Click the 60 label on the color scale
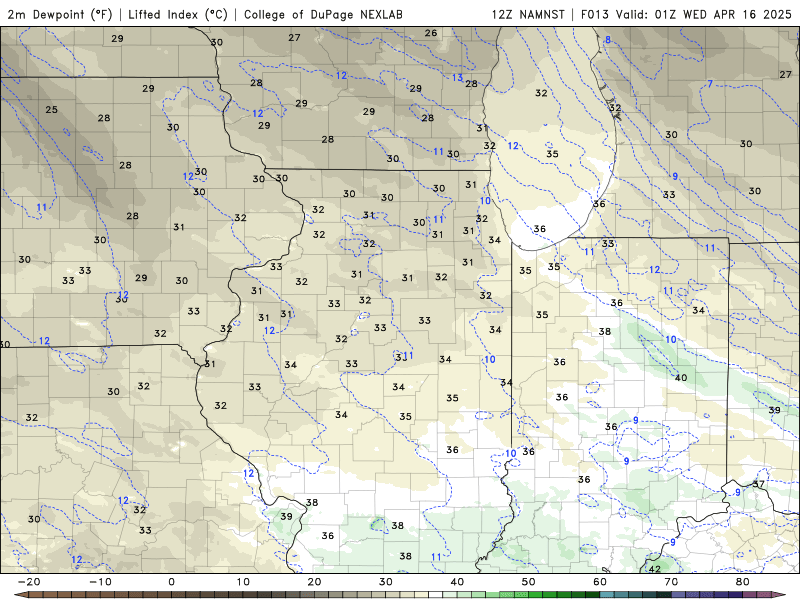The width and height of the screenshot is (800, 600). point(600,582)
